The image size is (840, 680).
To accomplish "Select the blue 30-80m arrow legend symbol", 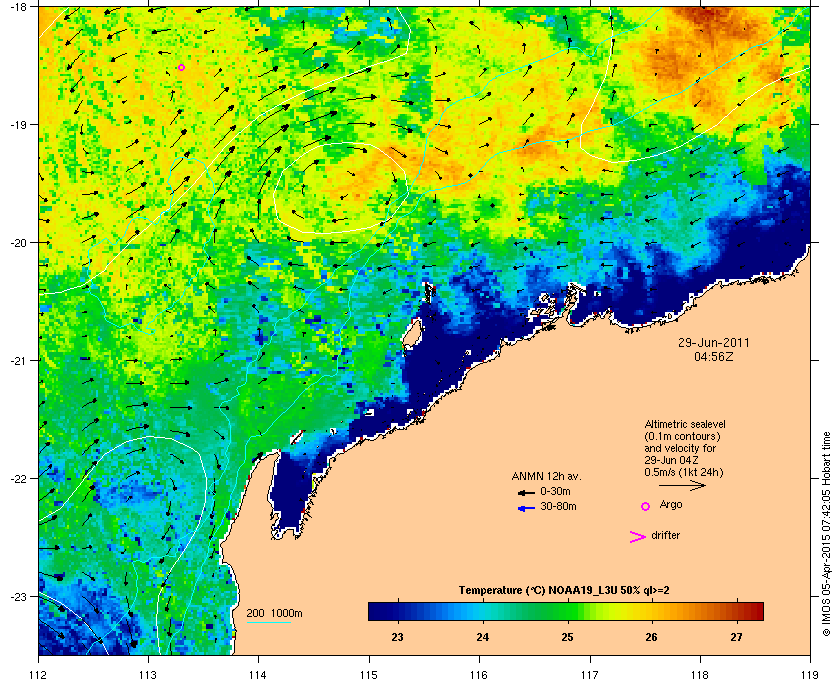I will click(526, 508).
